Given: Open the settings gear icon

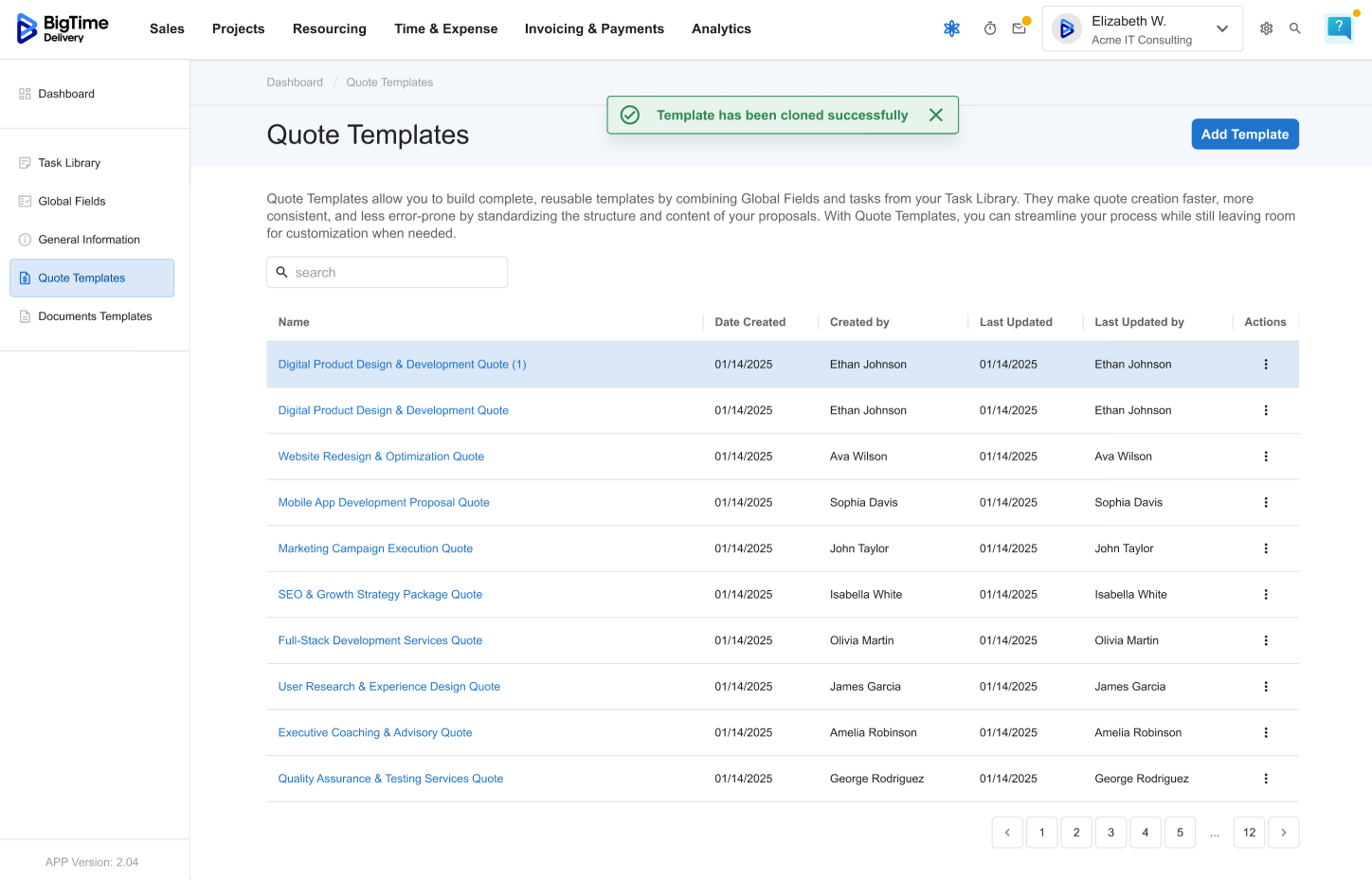Looking at the screenshot, I should [1266, 28].
